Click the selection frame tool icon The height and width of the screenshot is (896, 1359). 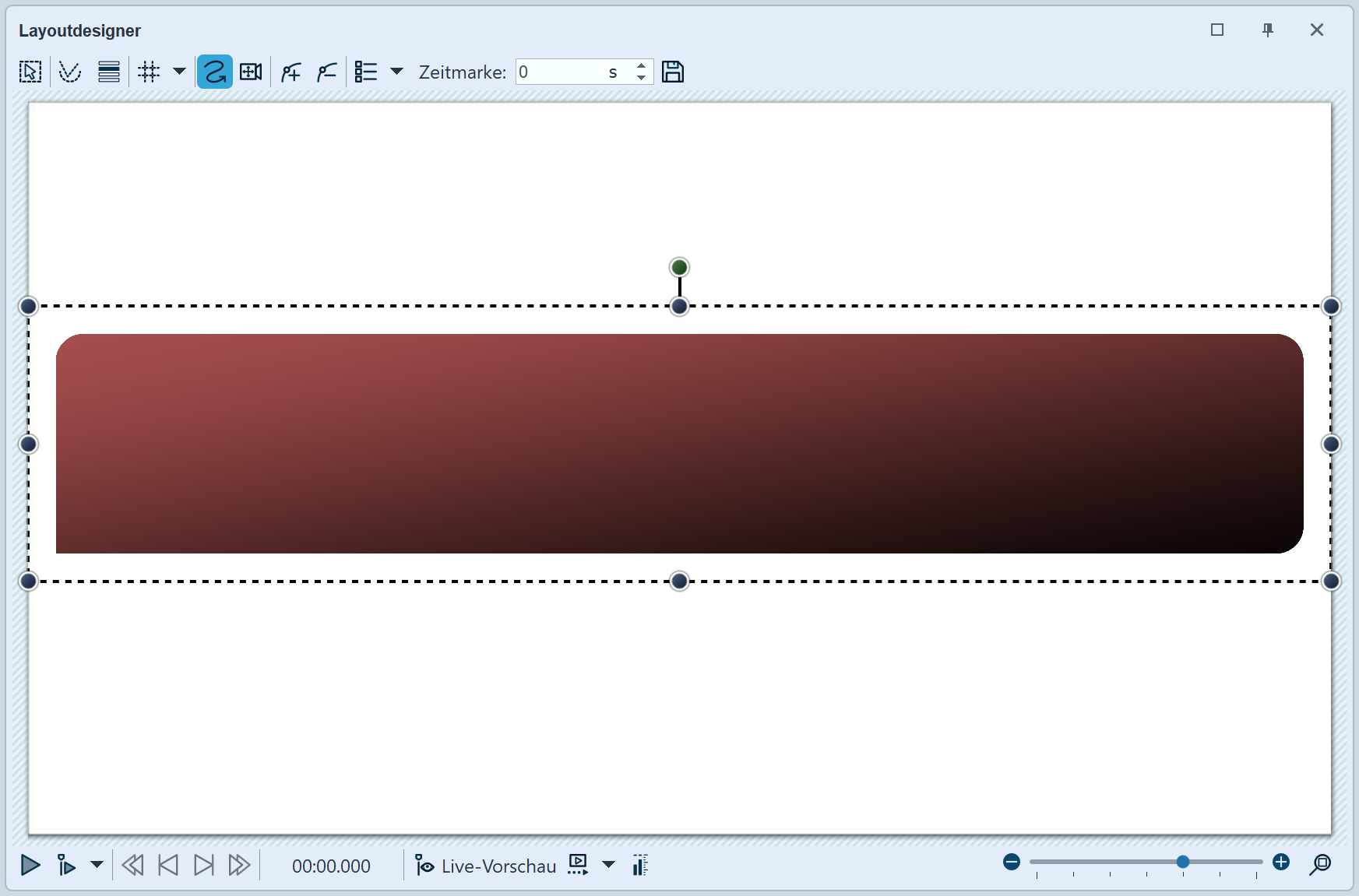pyautogui.click(x=30, y=72)
